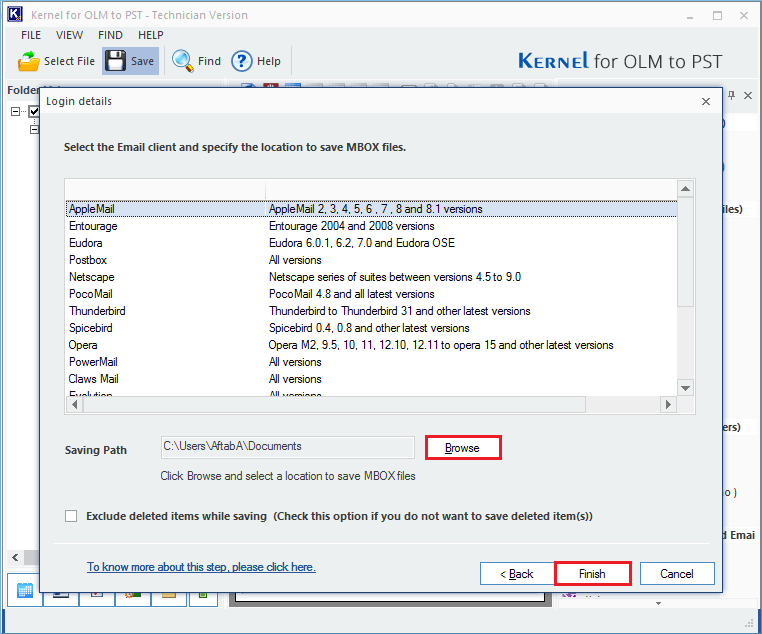Open the FIND menu
762x634 pixels.
tap(110, 35)
